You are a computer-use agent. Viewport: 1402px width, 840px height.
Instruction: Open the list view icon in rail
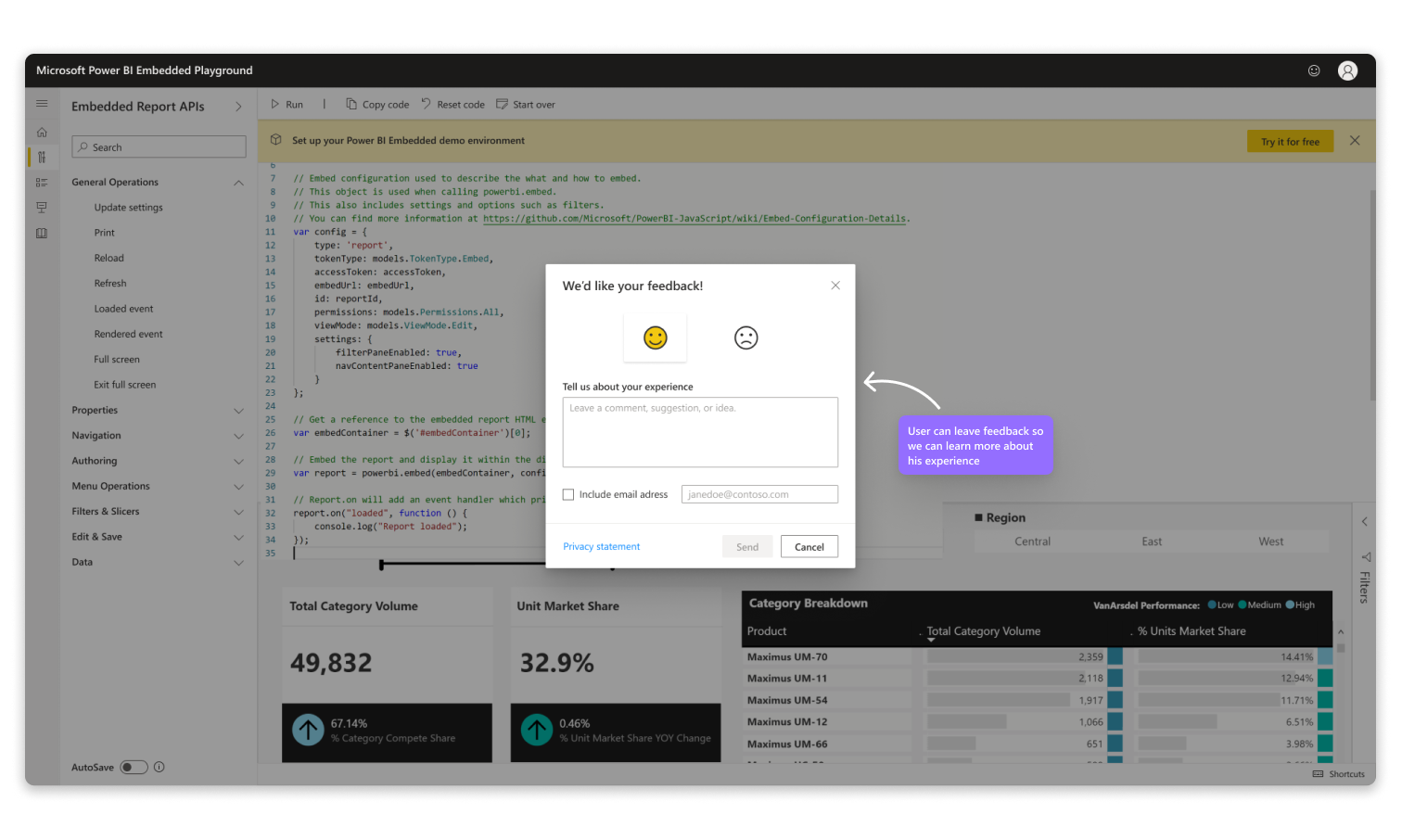(x=42, y=183)
